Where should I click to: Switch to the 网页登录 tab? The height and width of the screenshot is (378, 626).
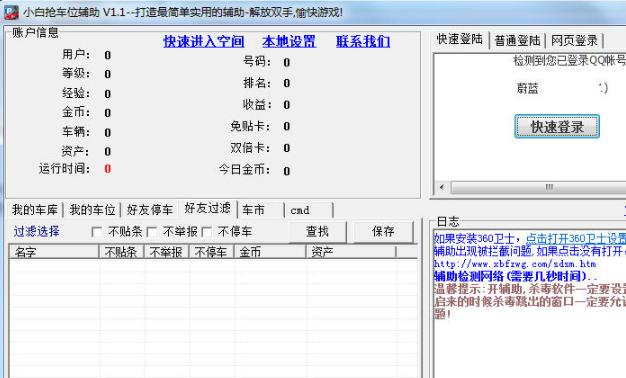click(574, 40)
